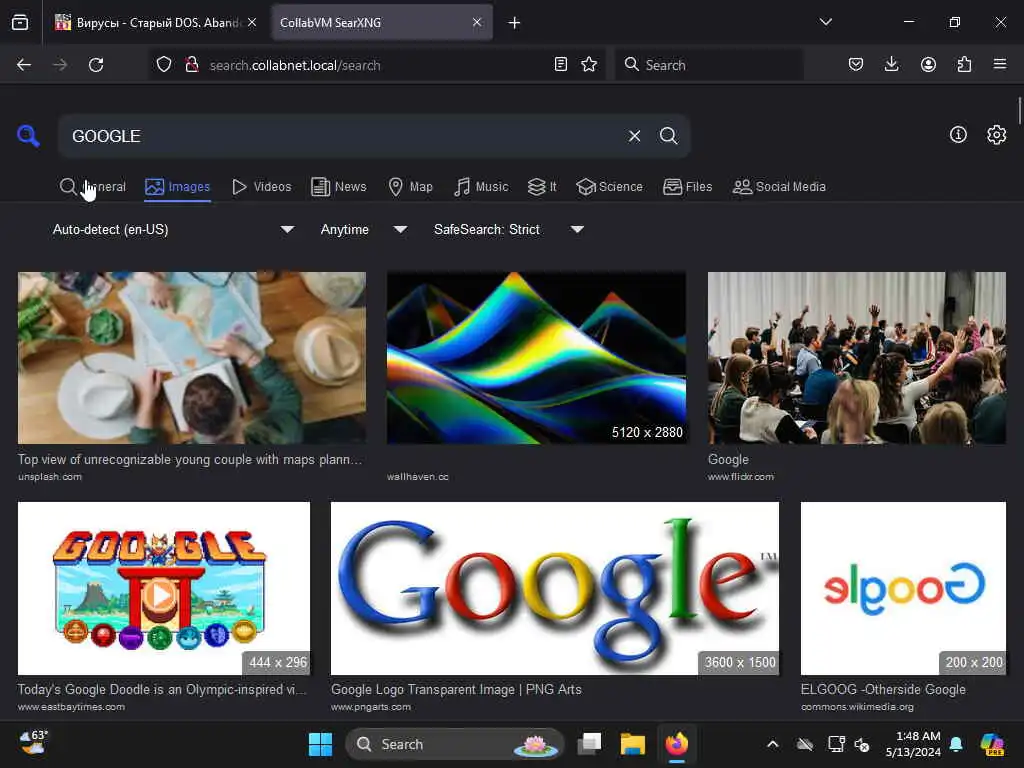Click the wallhaven.cc source link
The image size is (1024, 768).
coord(418,477)
